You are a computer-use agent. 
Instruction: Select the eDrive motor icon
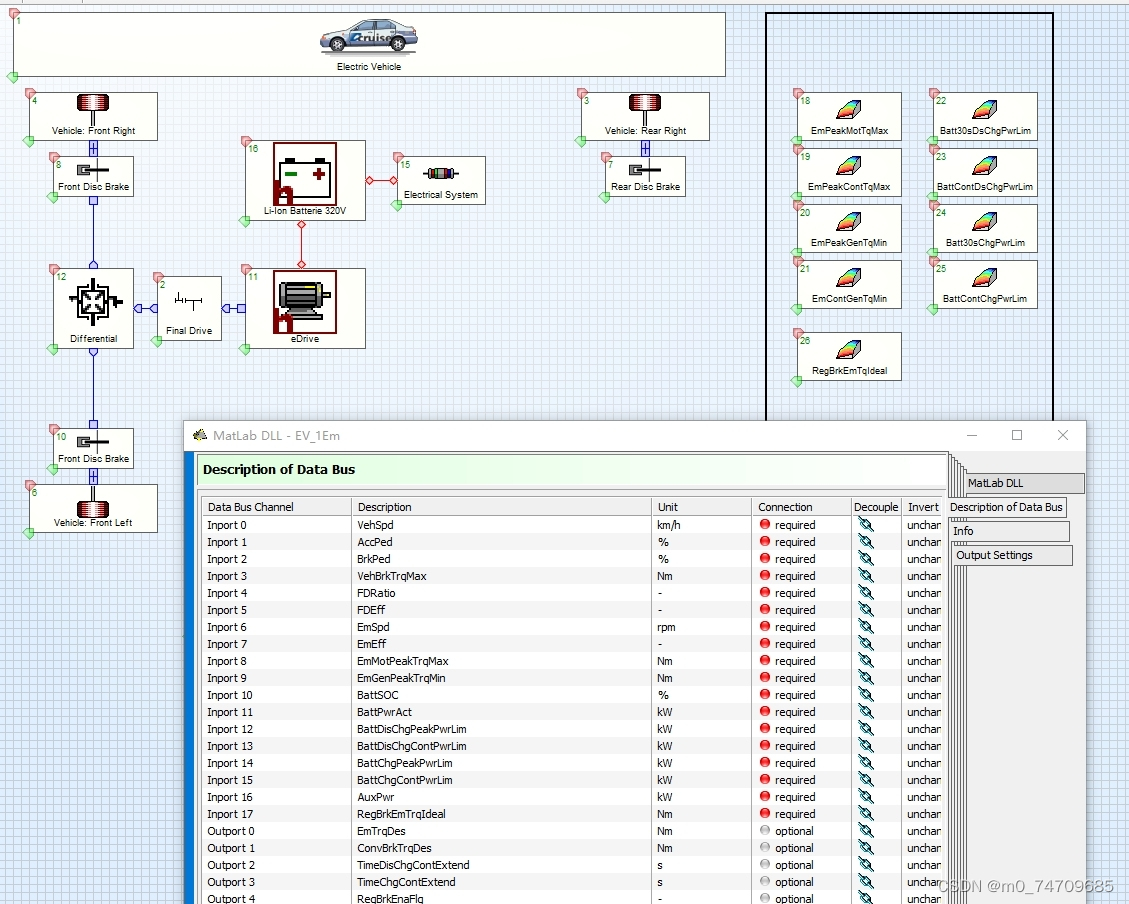pyautogui.click(x=305, y=302)
